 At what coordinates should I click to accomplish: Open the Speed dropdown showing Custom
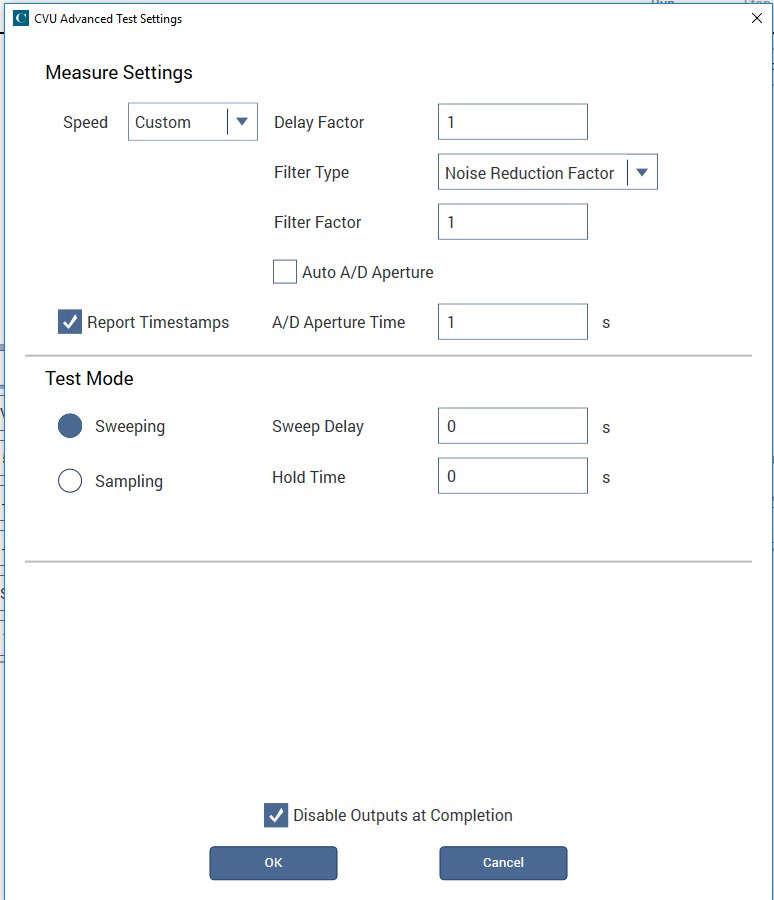click(192, 122)
